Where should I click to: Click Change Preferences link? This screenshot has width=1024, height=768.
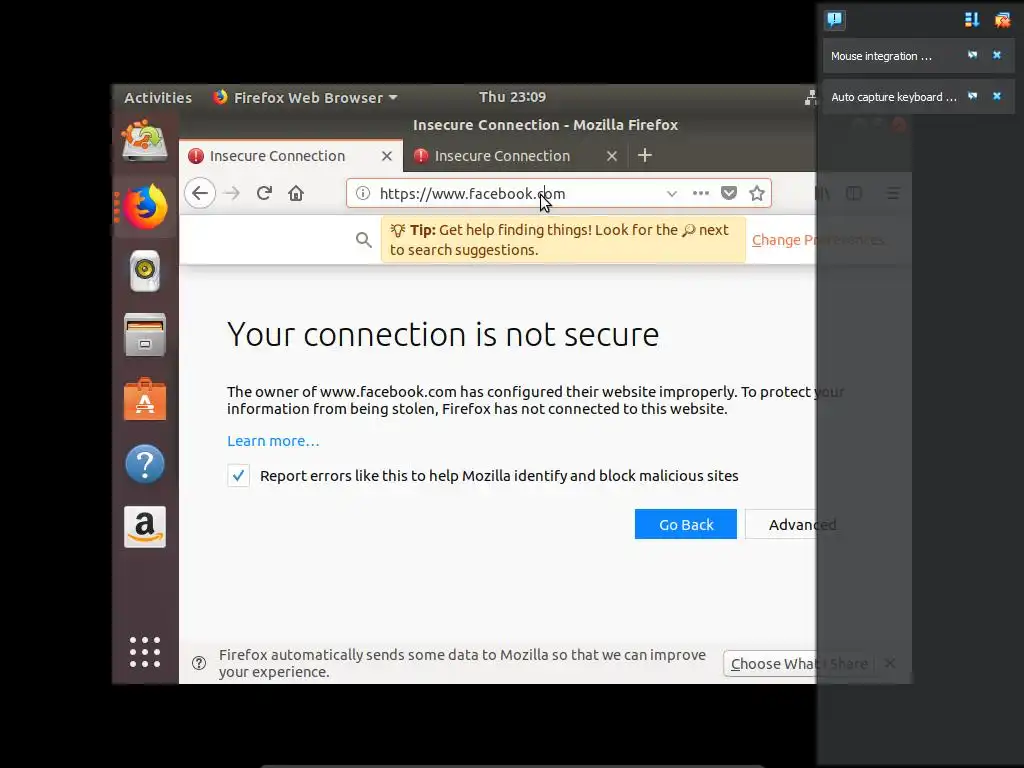818,240
